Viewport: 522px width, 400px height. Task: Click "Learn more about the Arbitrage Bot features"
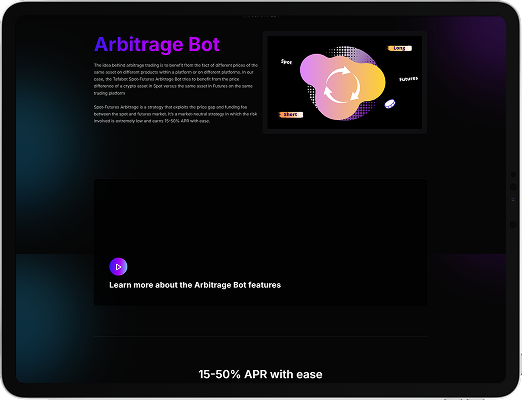[x=195, y=285]
